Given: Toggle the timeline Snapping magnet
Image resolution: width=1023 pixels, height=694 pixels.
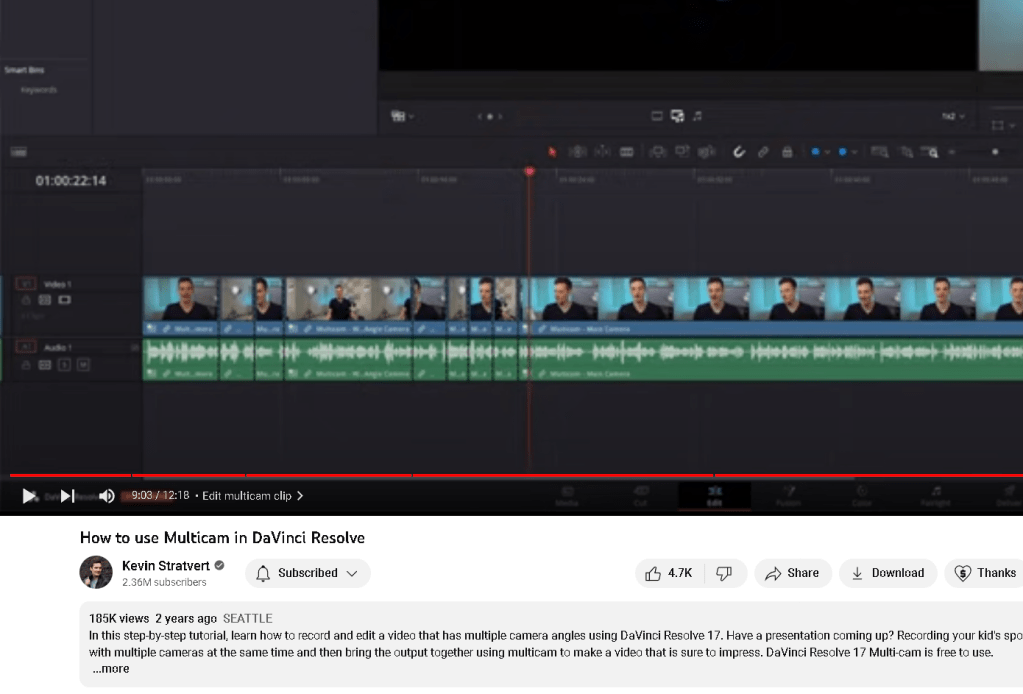Looking at the screenshot, I should tap(739, 152).
